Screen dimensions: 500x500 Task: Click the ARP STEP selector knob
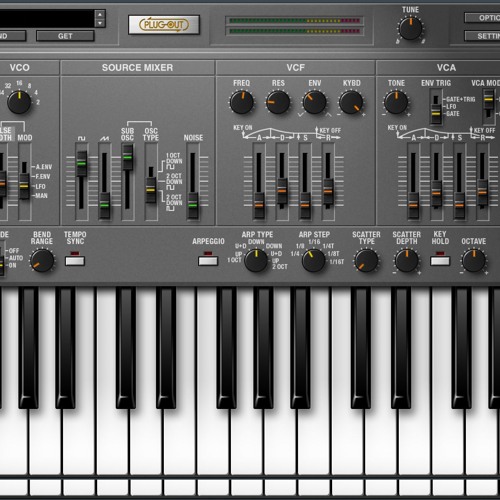[314, 260]
